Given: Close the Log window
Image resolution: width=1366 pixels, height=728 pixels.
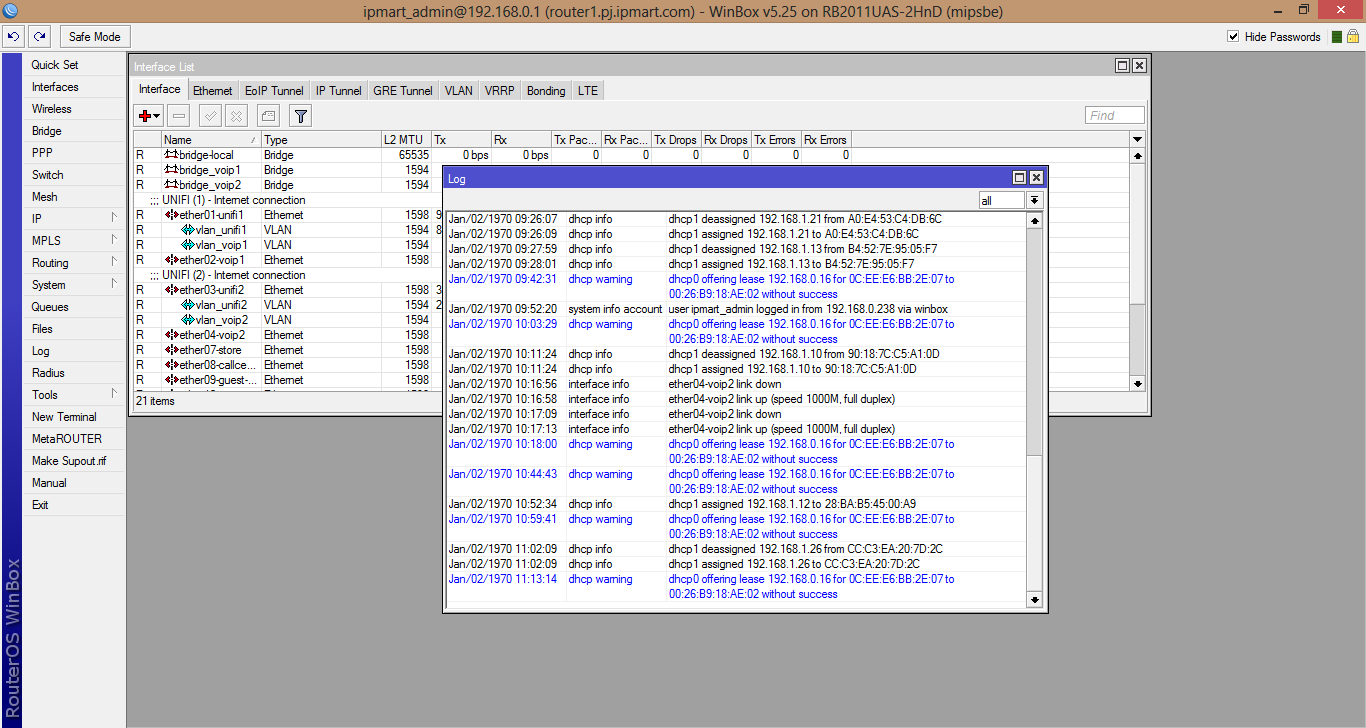Looking at the screenshot, I should tap(1036, 177).
